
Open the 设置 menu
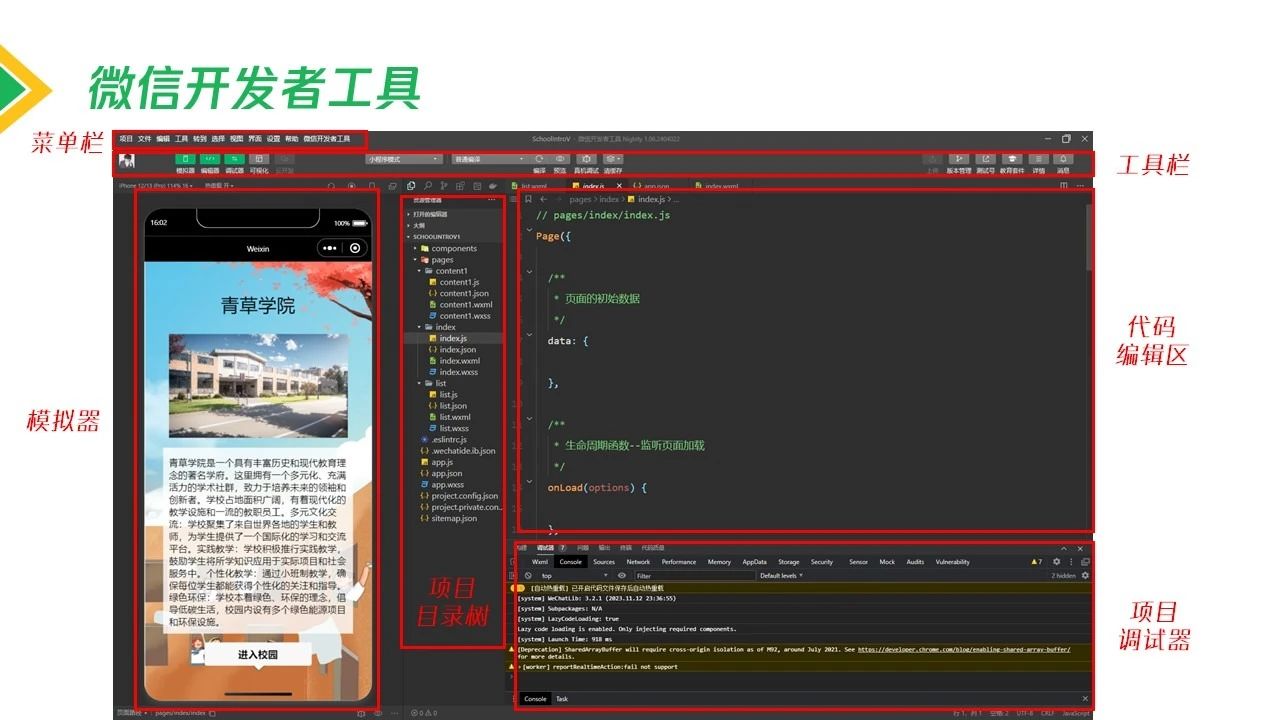coord(273,139)
